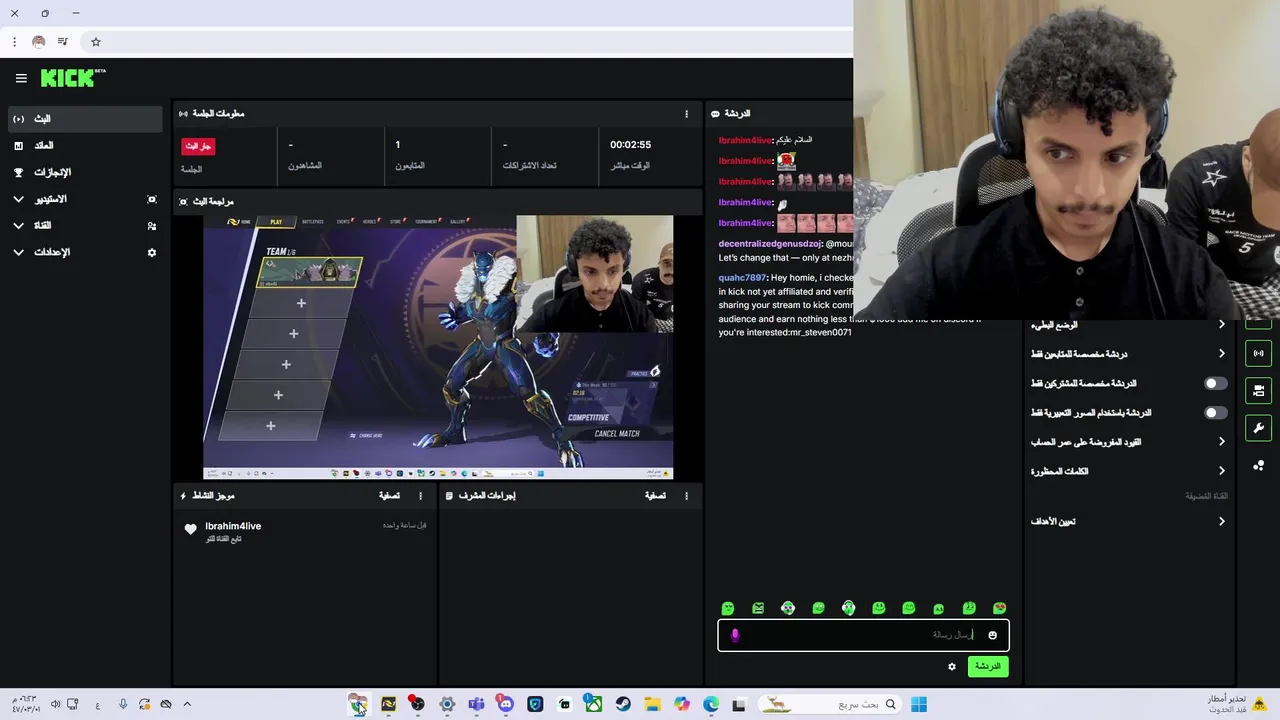This screenshot has width=1280, height=720.
Task: Open Discord from the taskbar
Action: pyautogui.click(x=506, y=705)
